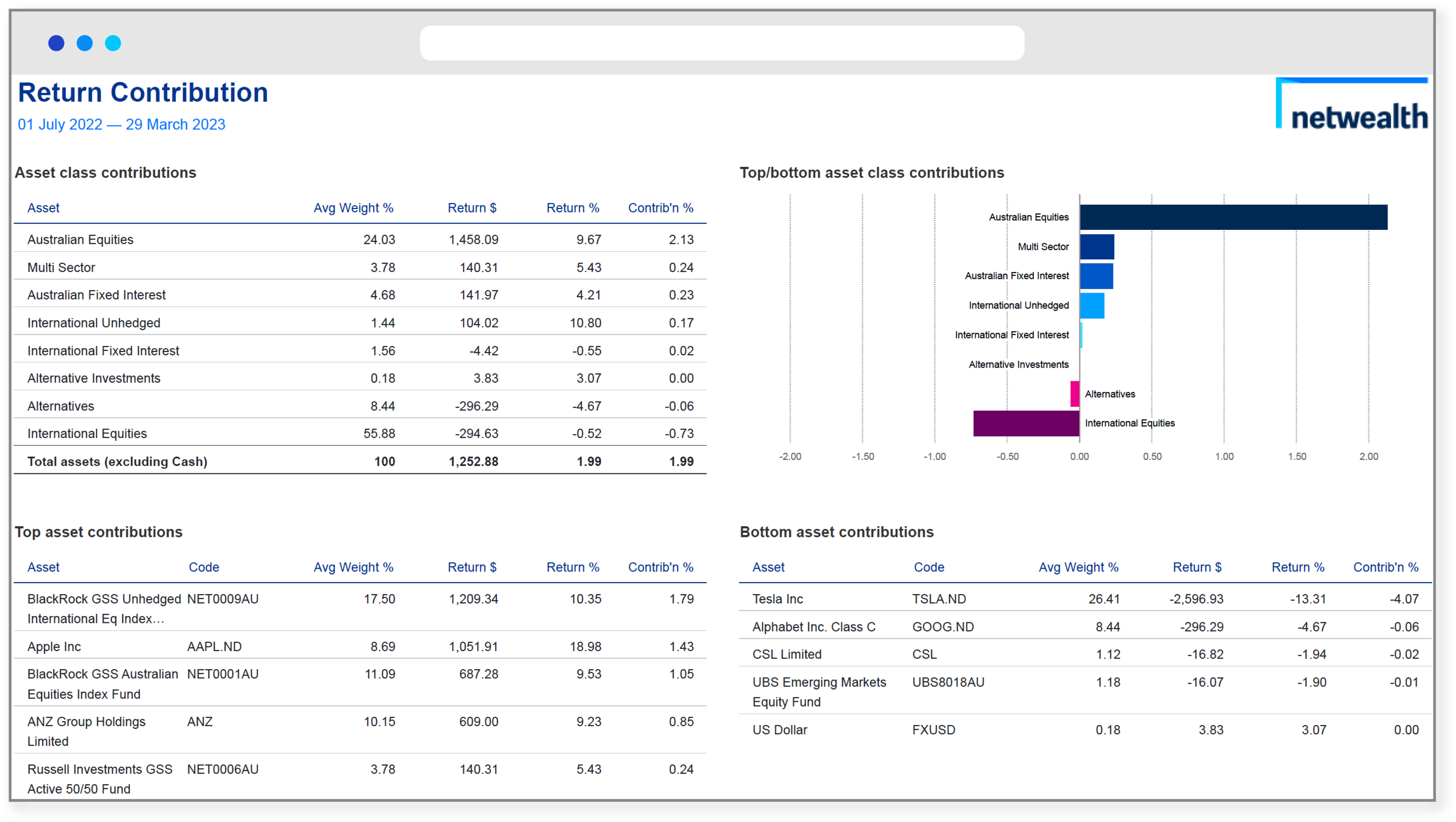Screen dimensions: 1456x822
Task: Click the pink Alternatives chart bar
Action: click(1075, 394)
